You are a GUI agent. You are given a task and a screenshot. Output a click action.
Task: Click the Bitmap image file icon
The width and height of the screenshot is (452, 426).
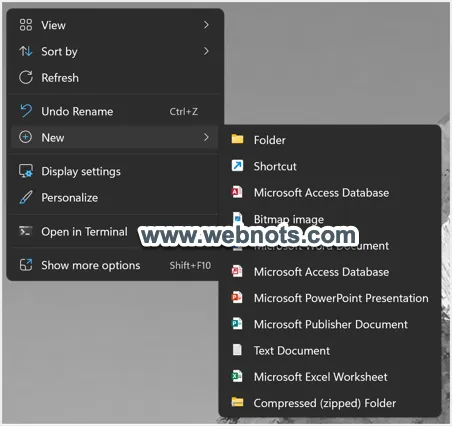coord(237,218)
